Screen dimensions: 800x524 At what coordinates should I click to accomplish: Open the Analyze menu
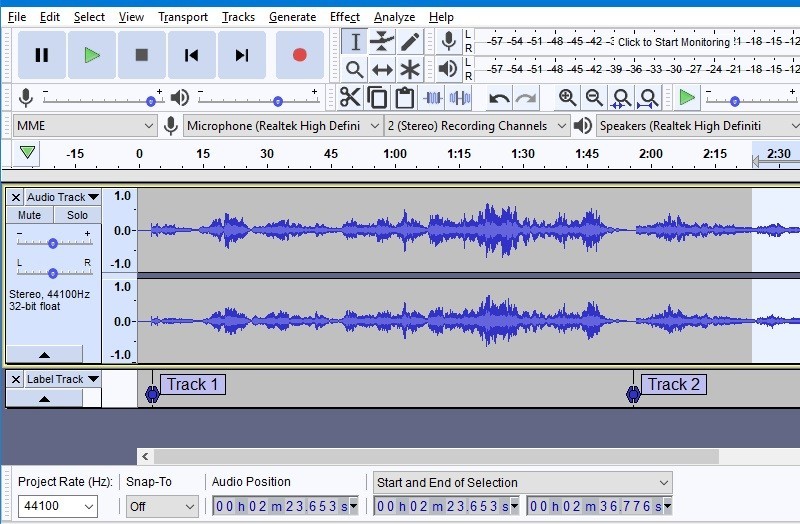[x=394, y=17]
